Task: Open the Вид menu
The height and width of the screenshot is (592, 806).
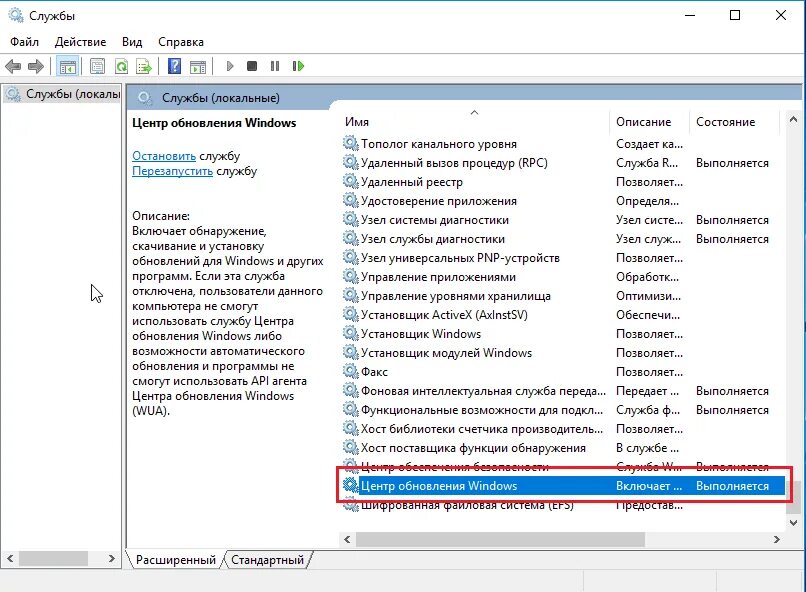Action: (x=132, y=42)
